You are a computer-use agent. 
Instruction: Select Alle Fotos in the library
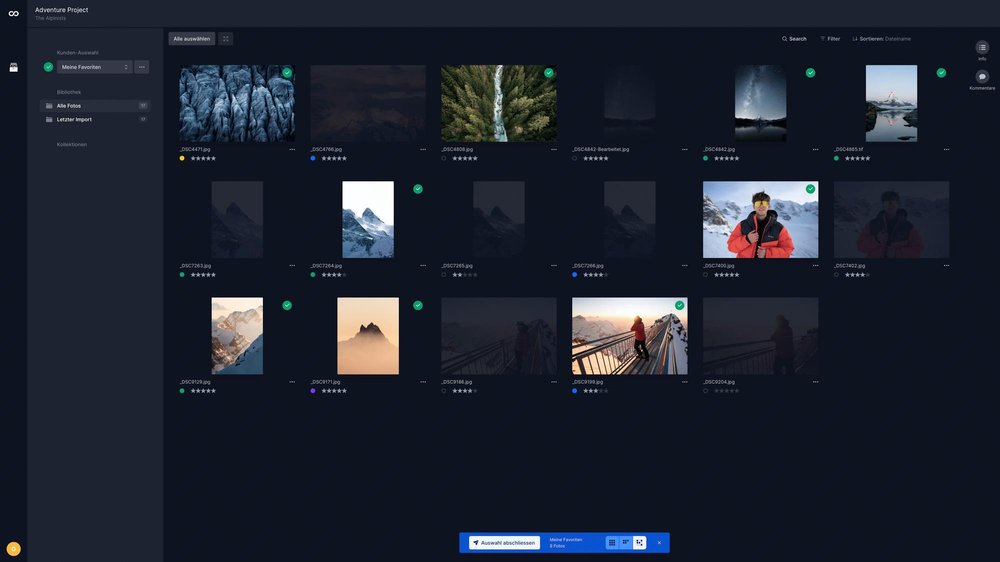coord(95,106)
